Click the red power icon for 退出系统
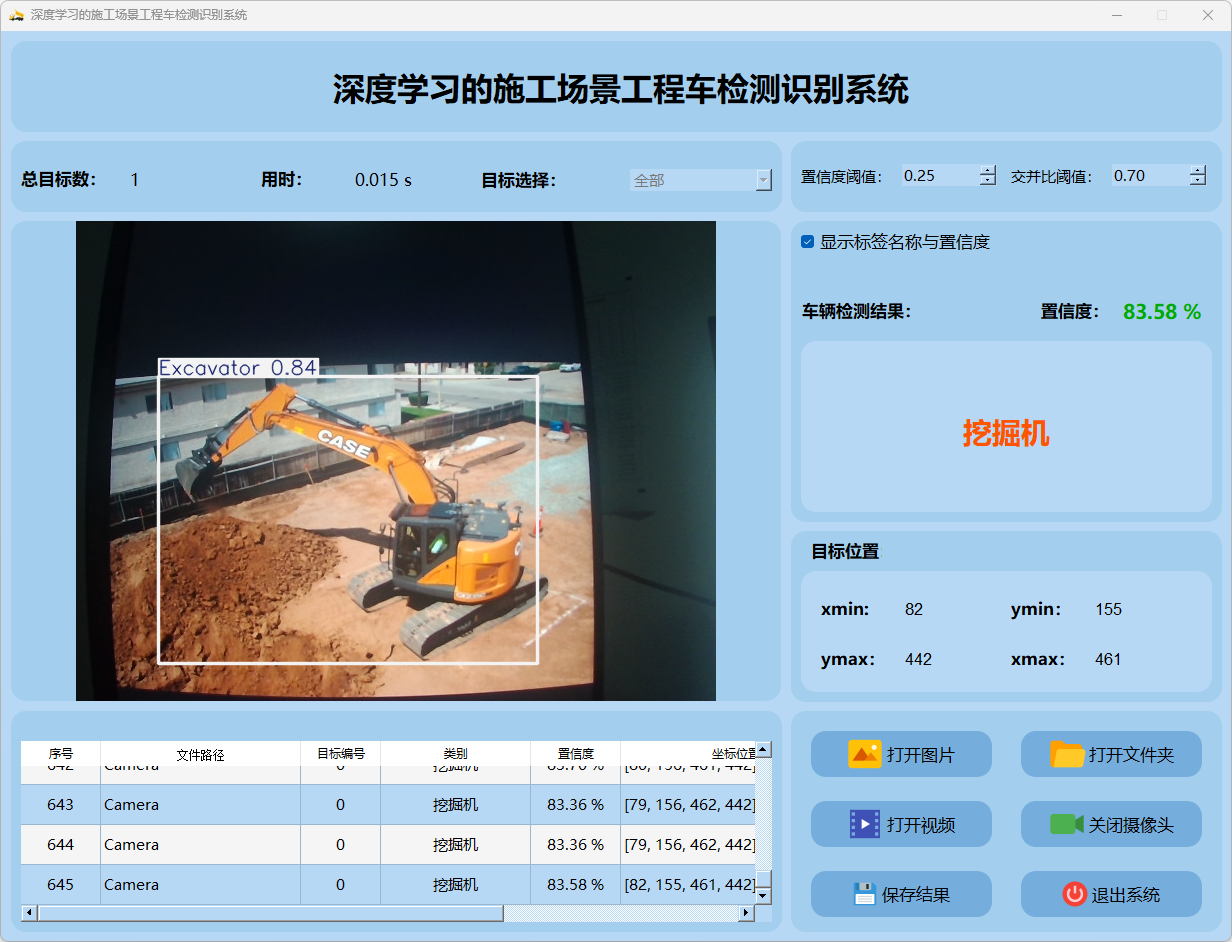The width and height of the screenshot is (1232, 942). 1074,894
